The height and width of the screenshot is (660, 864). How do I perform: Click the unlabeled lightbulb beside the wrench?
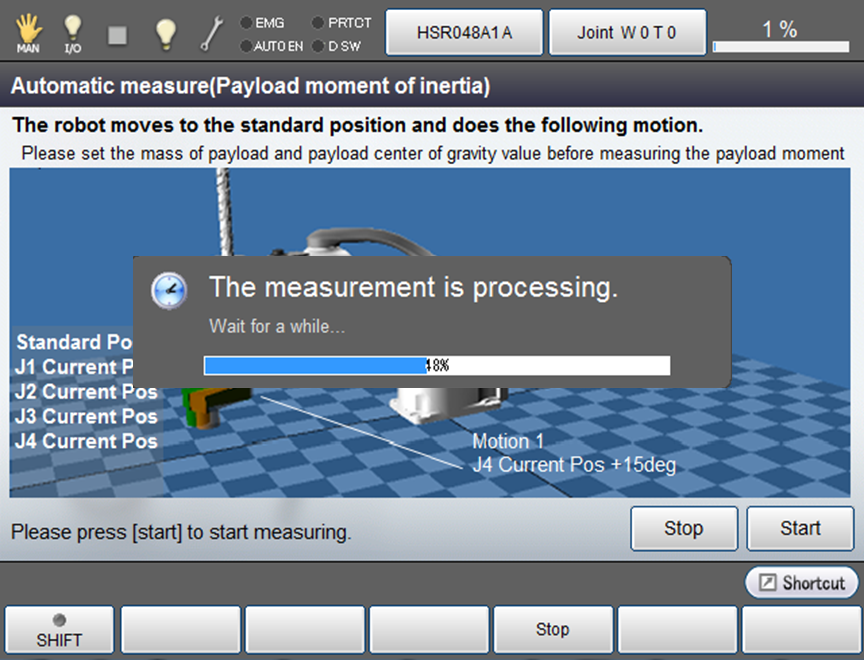tap(166, 34)
